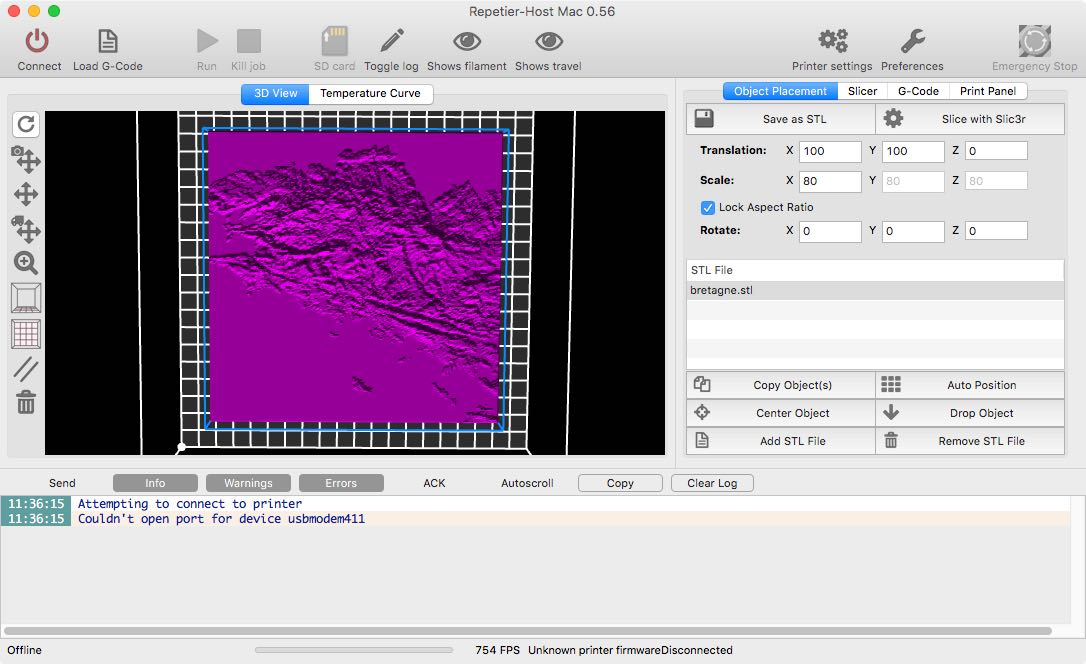
Task: Click Translation X input field
Action: pos(830,151)
